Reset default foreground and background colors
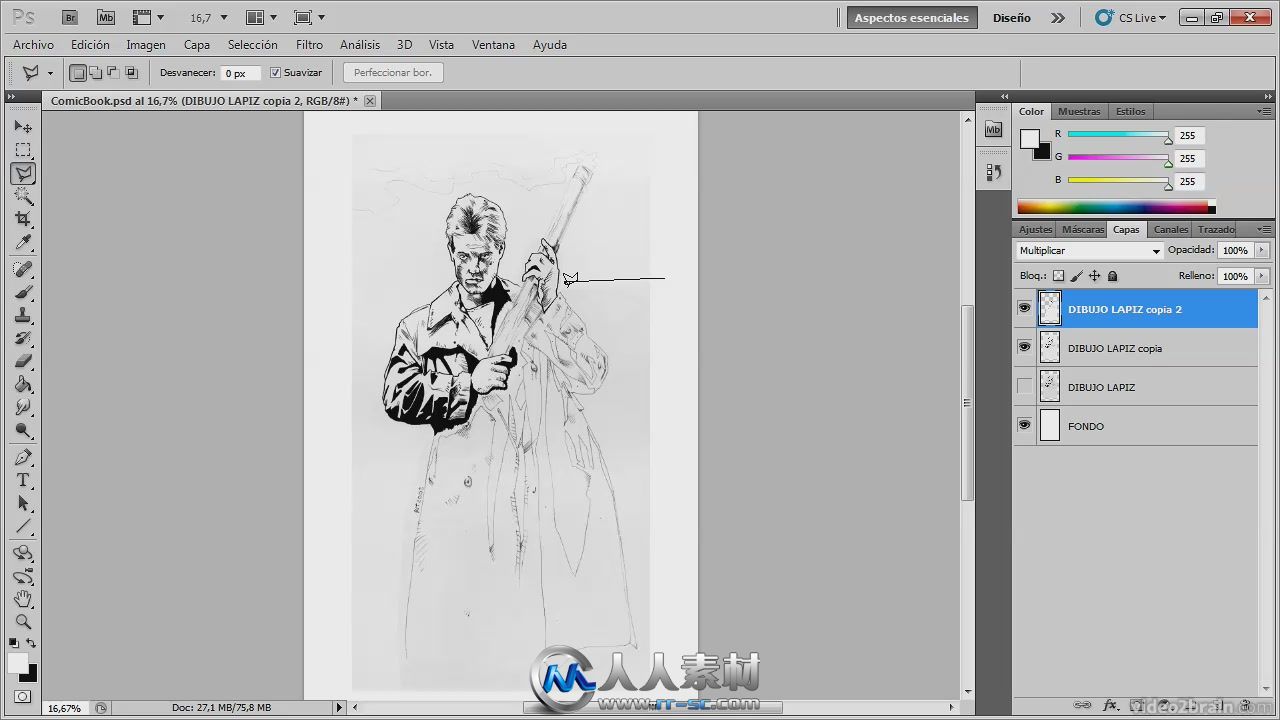 click(x=14, y=643)
